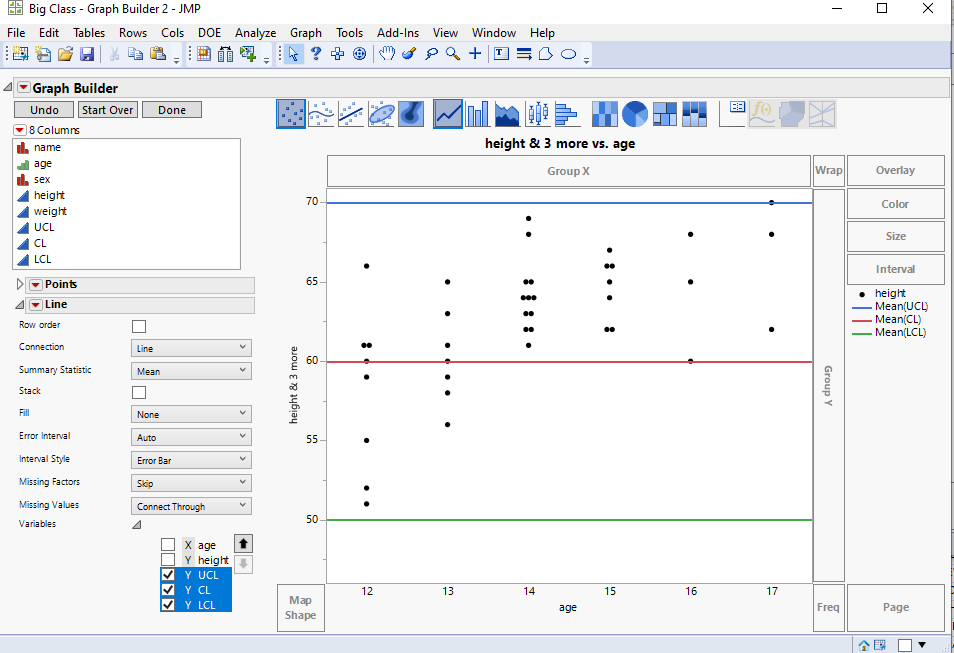
Task: Activate the polygon drawing tool
Action: 546,54
